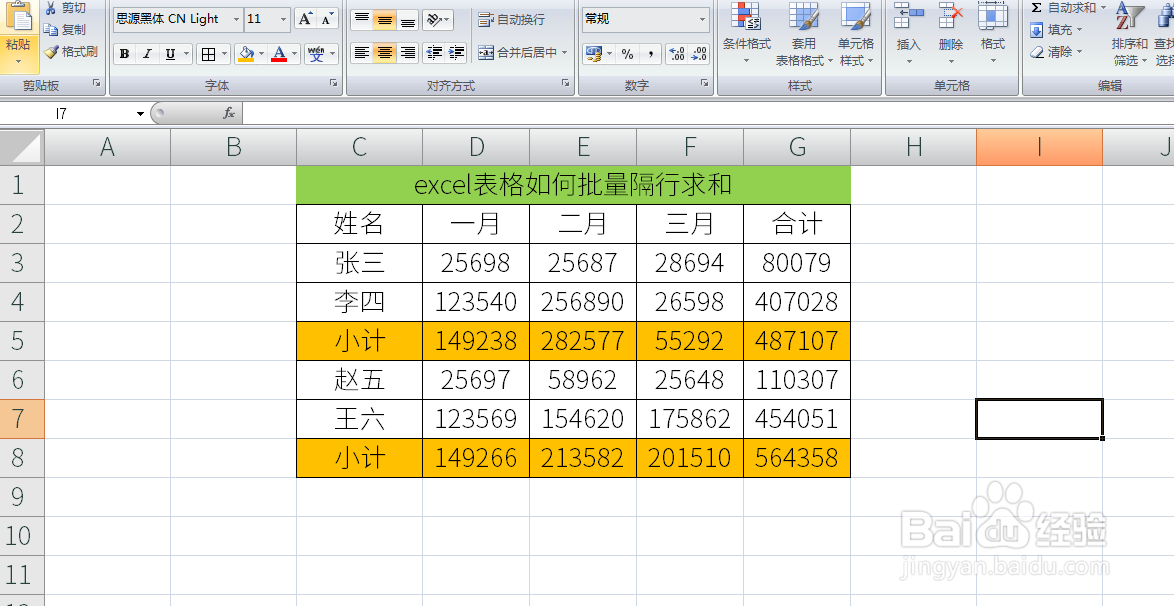1174x606 pixels.
Task: Toggle underline formatting
Action: tap(170, 53)
